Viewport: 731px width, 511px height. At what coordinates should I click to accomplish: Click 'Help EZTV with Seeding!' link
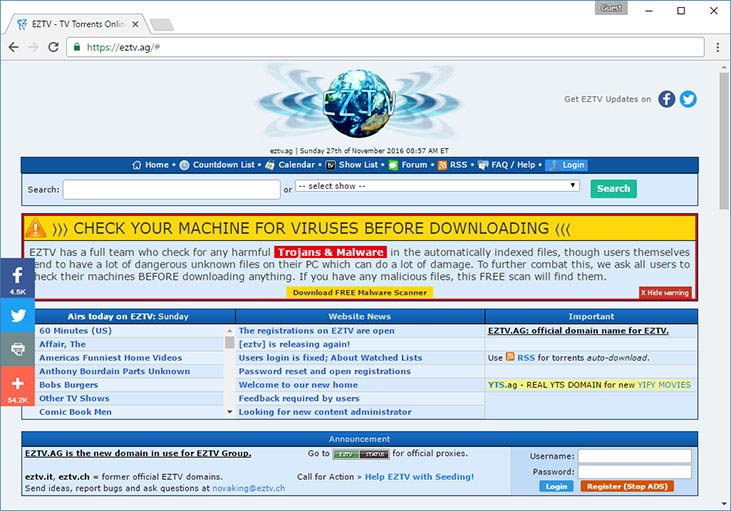[x=419, y=476]
